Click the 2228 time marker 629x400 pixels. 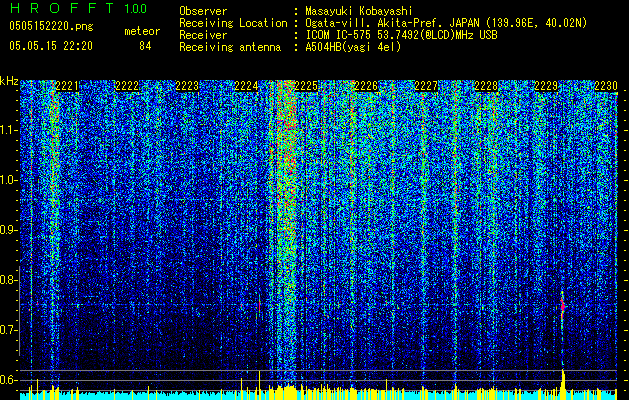[486, 86]
